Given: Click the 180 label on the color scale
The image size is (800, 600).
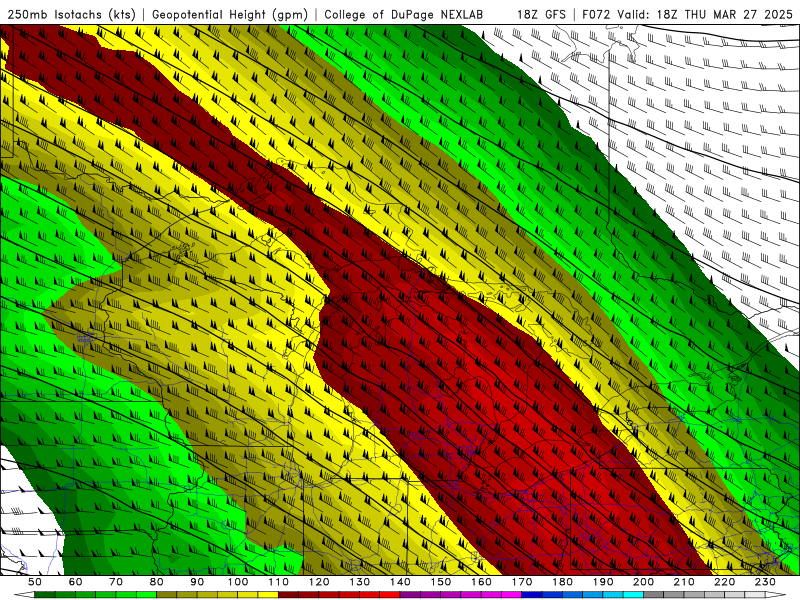Looking at the screenshot, I should (x=562, y=582).
